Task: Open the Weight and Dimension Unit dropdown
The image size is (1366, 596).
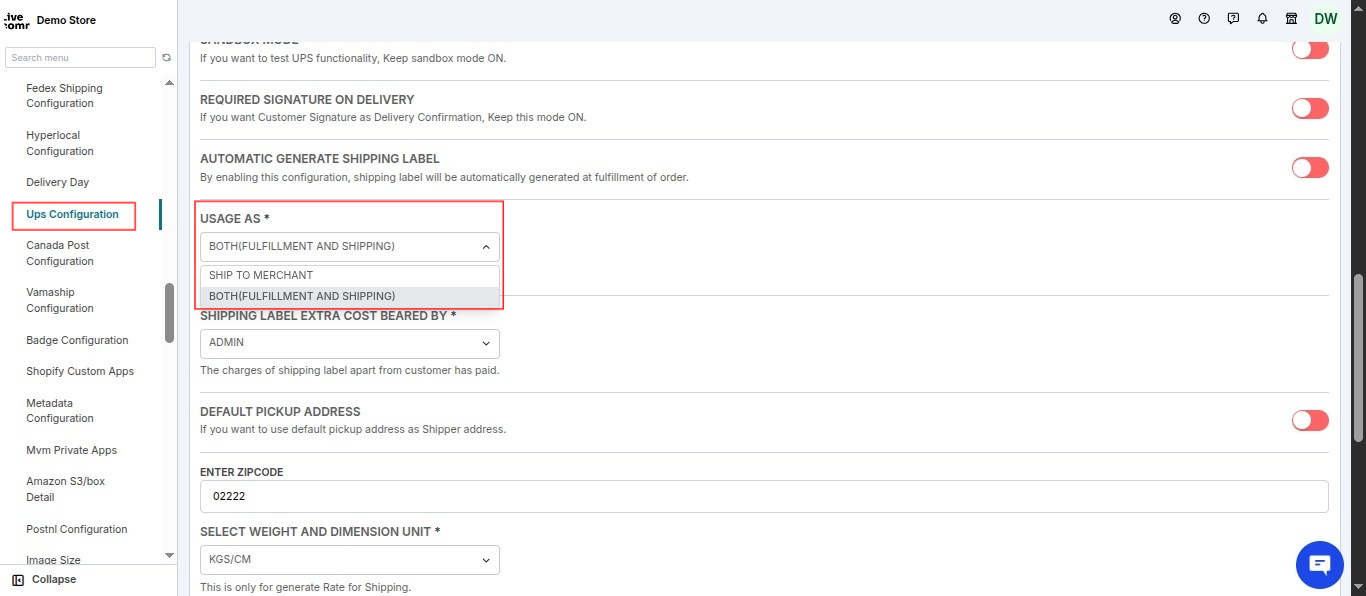Action: [x=349, y=560]
